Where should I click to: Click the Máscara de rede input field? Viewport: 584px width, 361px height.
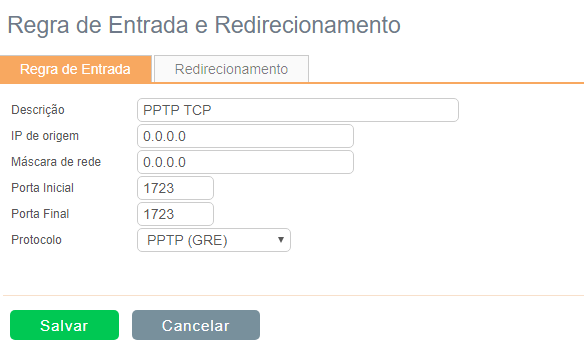pyautogui.click(x=245, y=162)
